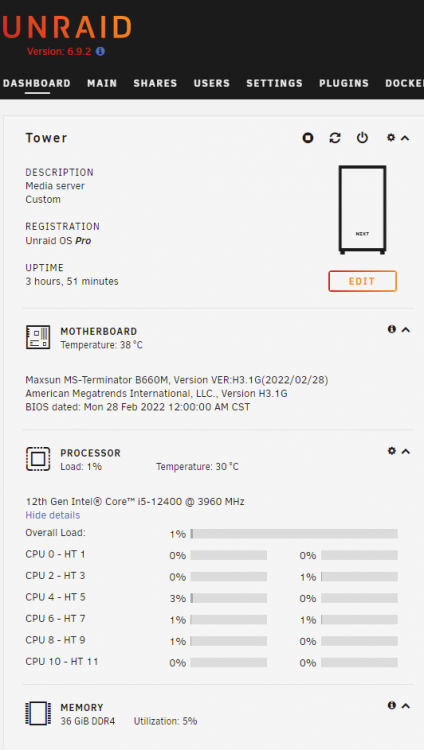This screenshot has height=750, width=424.
Task: Open Tower settings gear icon
Action: point(391,137)
